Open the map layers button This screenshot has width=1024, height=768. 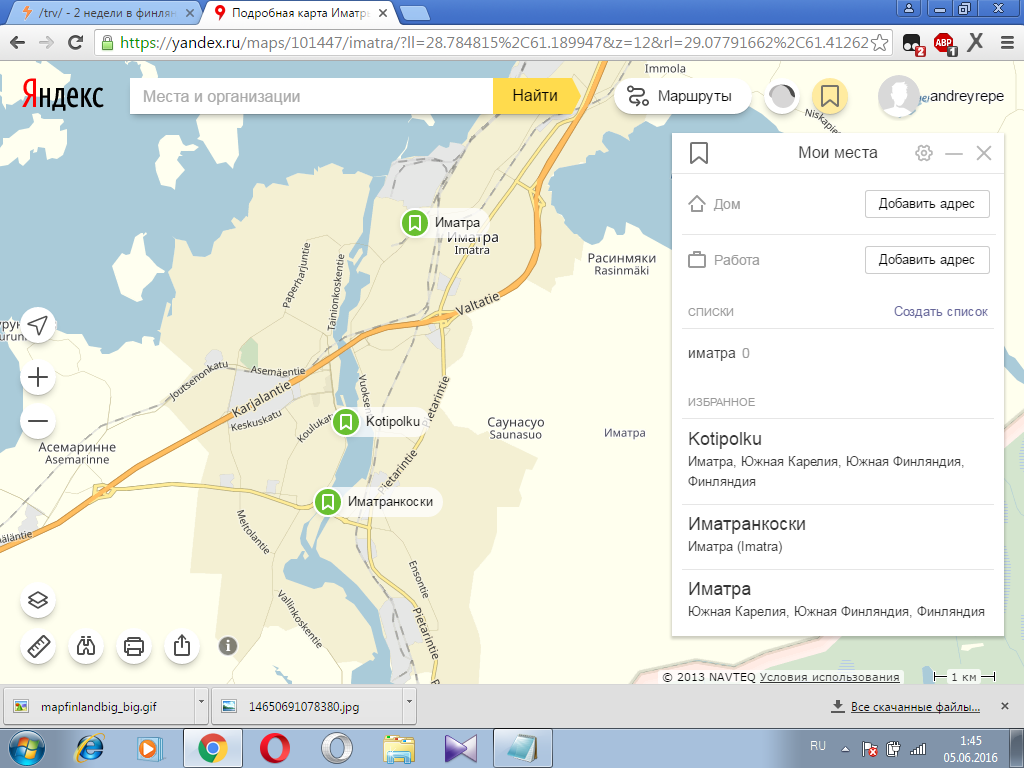click(38, 600)
